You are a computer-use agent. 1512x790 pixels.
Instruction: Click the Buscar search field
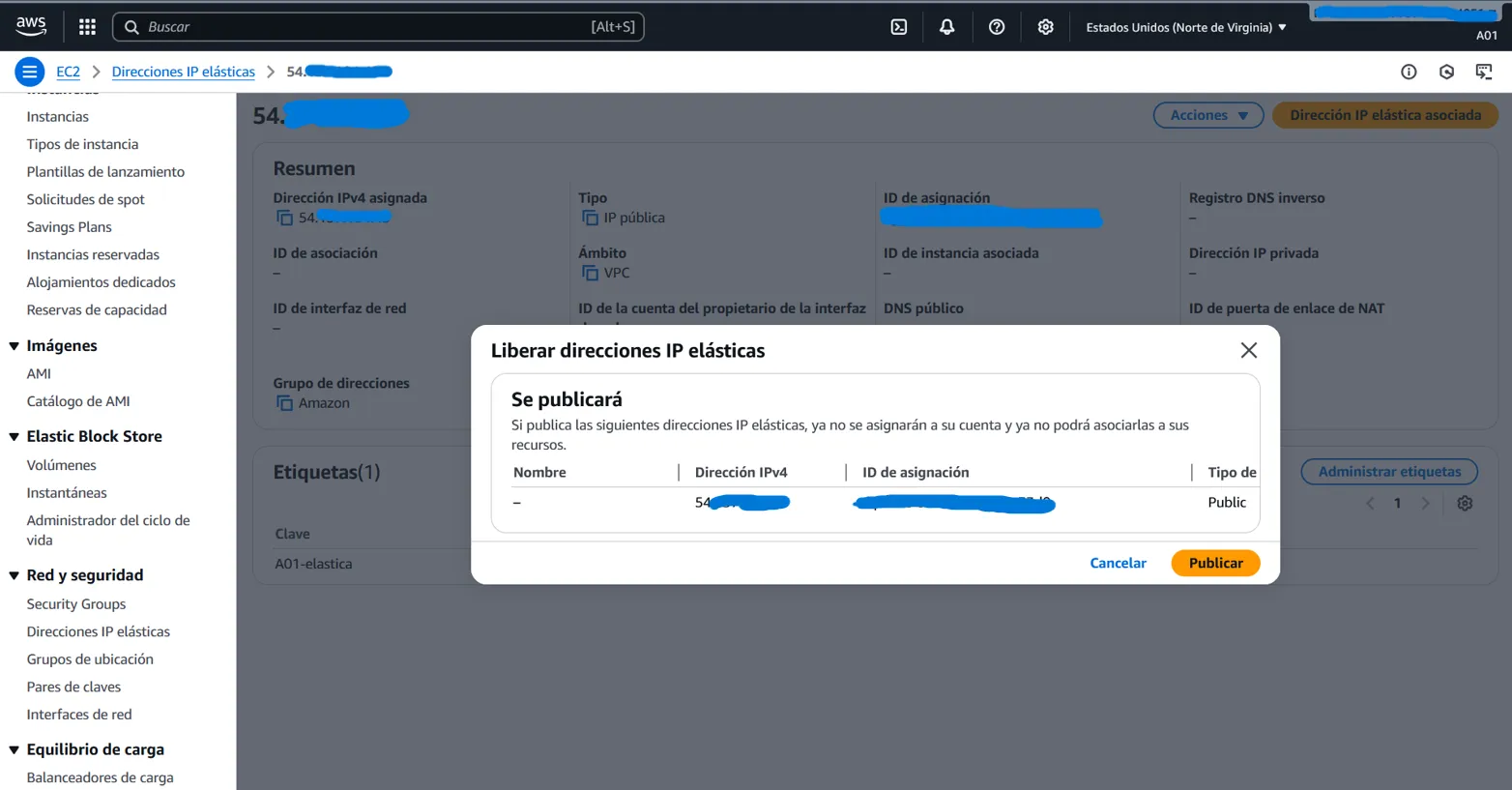(367, 27)
